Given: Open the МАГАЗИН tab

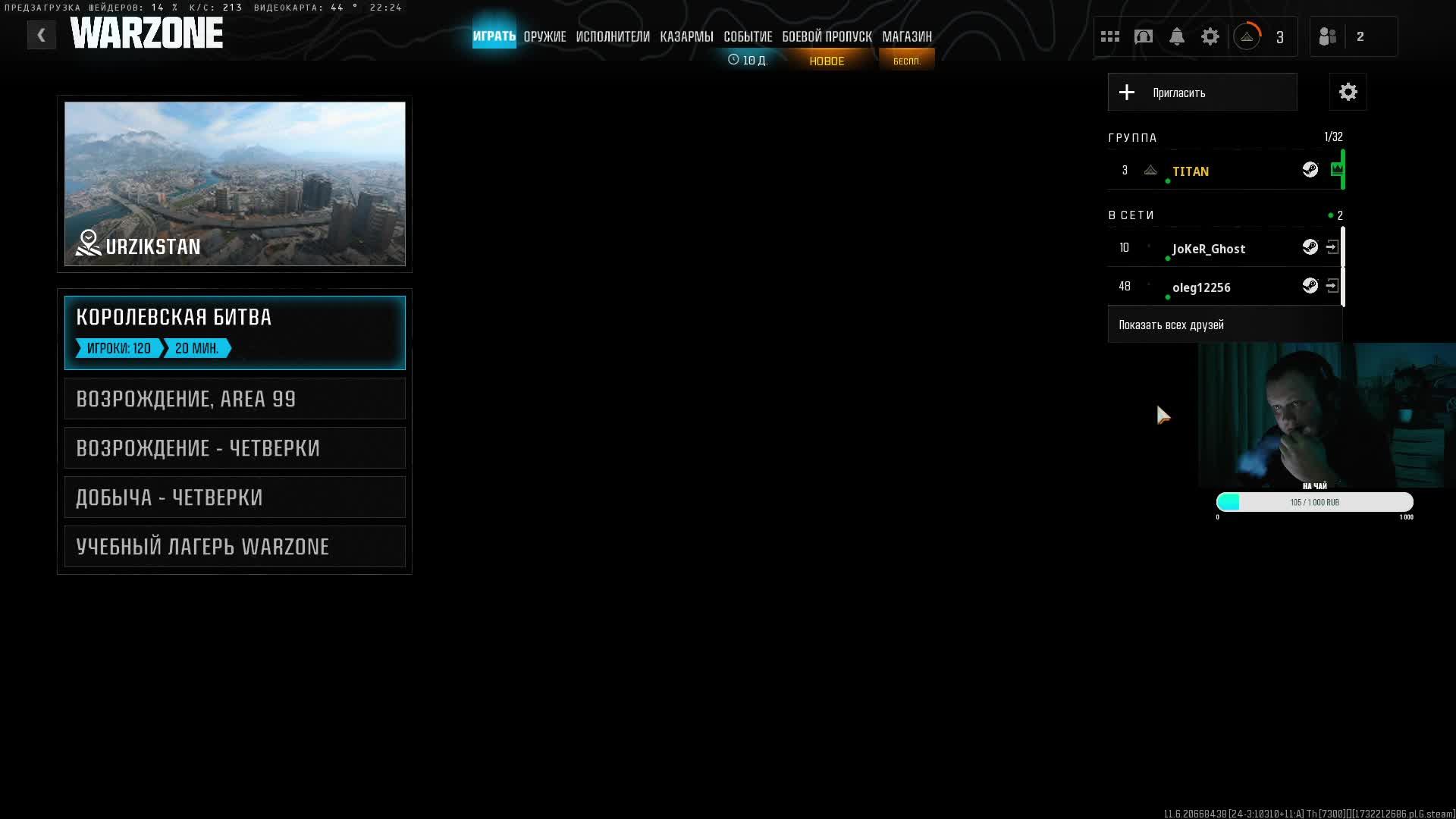Looking at the screenshot, I should 906,36.
